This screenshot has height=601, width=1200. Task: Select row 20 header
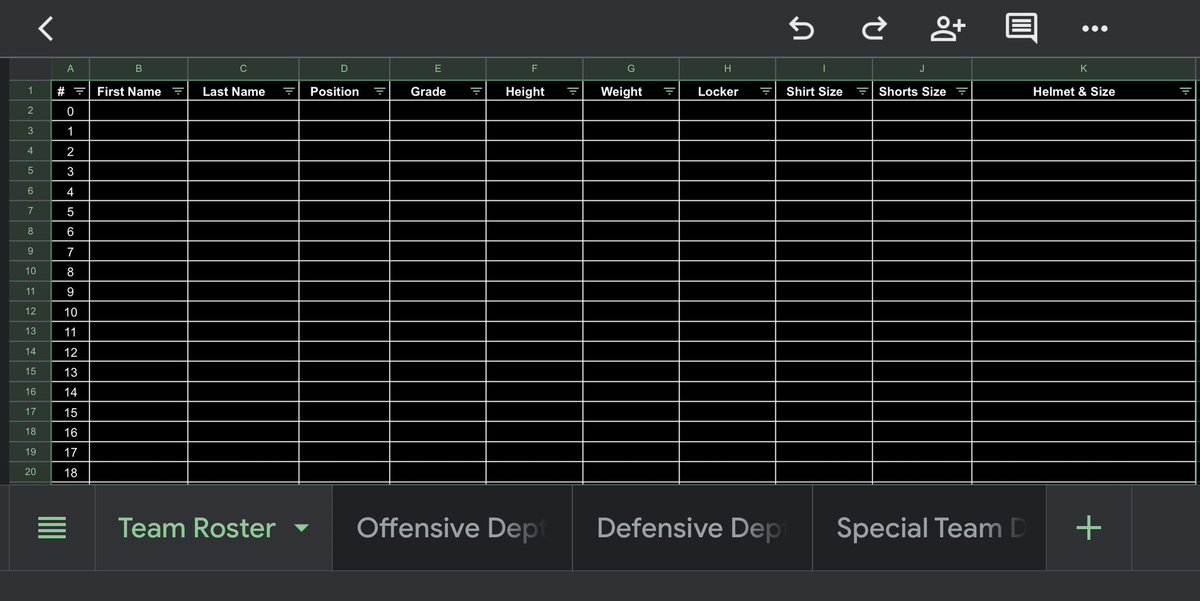30,472
